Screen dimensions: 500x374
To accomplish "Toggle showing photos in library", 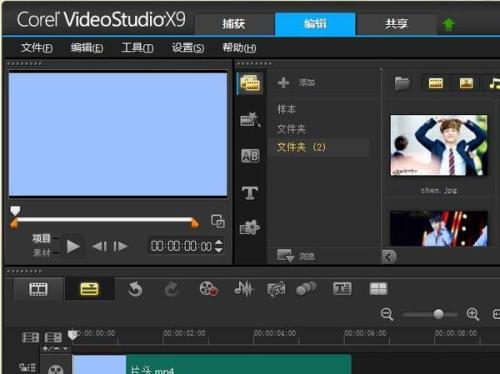I will click(466, 83).
